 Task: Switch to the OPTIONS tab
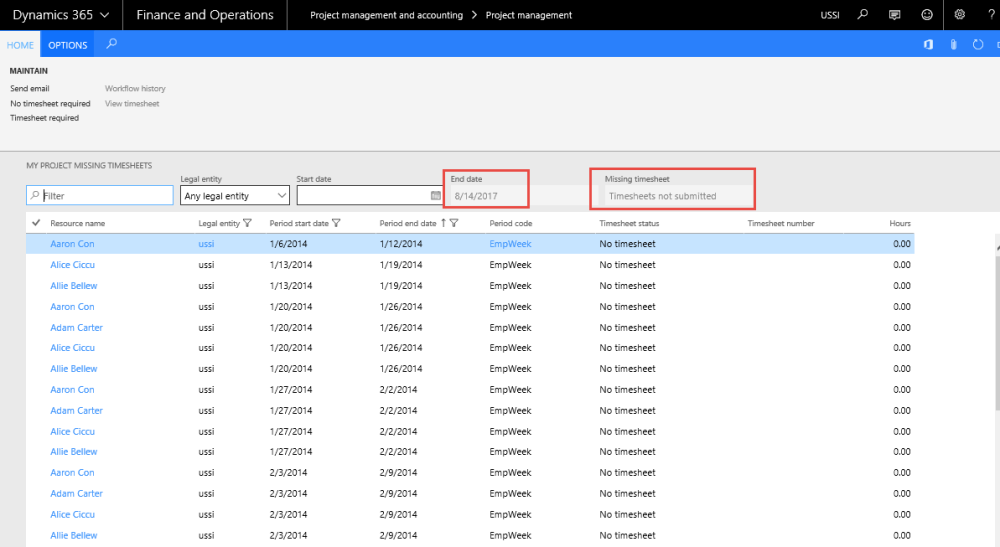click(x=68, y=45)
